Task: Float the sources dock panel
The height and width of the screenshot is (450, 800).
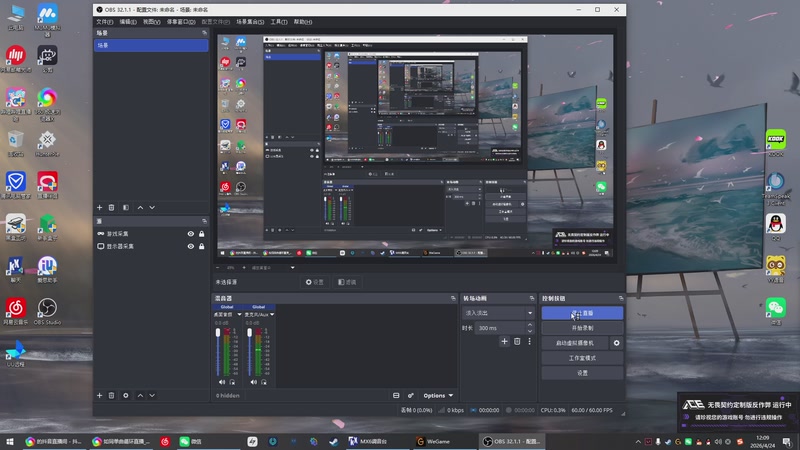Action: click(205, 221)
